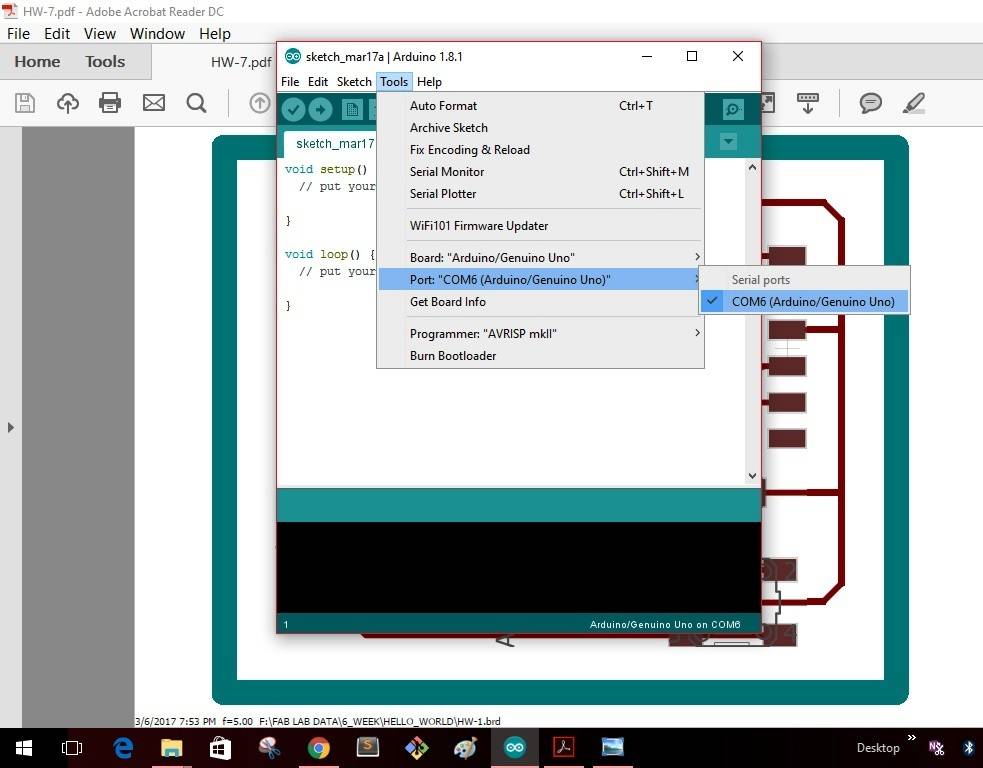The width and height of the screenshot is (983, 768).
Task: Open File Explorer from the taskbar
Action: 171,747
